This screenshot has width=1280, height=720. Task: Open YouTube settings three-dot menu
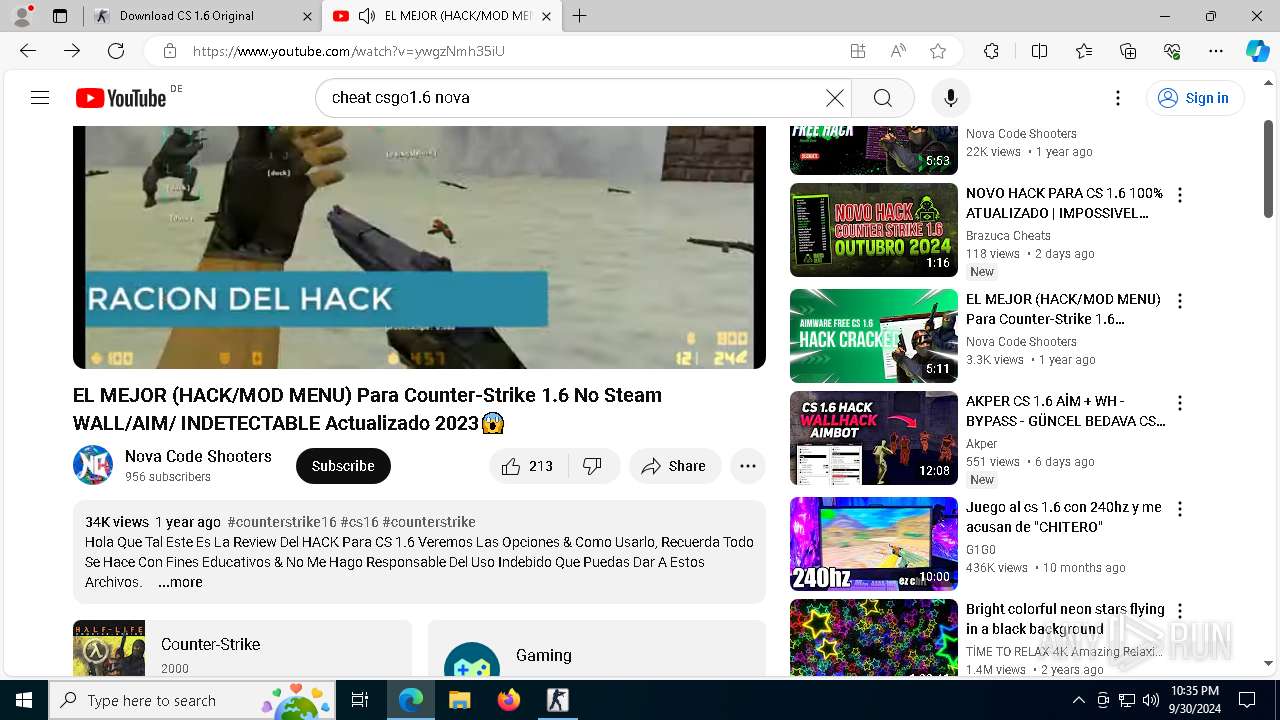(x=1118, y=98)
